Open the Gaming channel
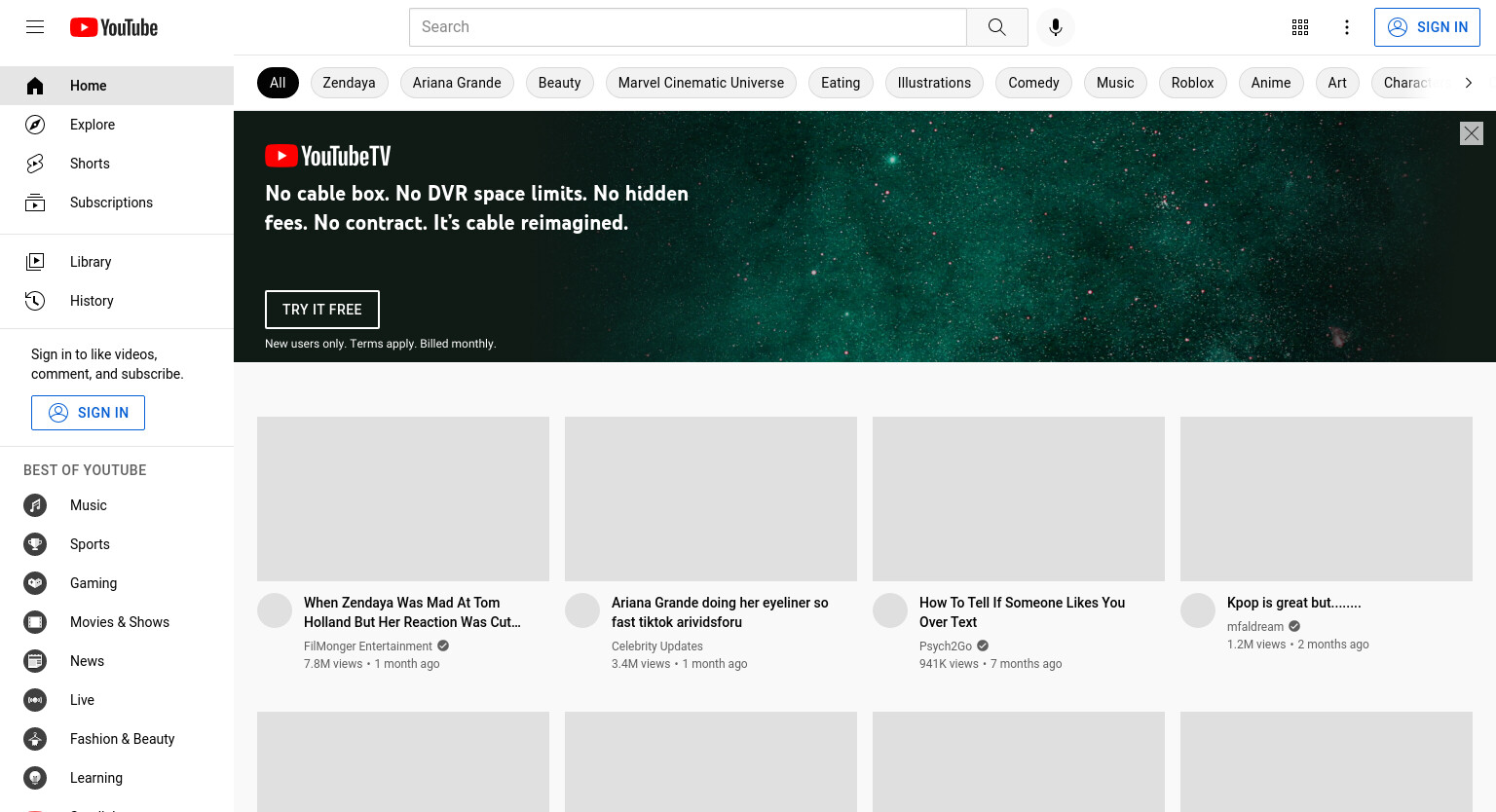 117,583
